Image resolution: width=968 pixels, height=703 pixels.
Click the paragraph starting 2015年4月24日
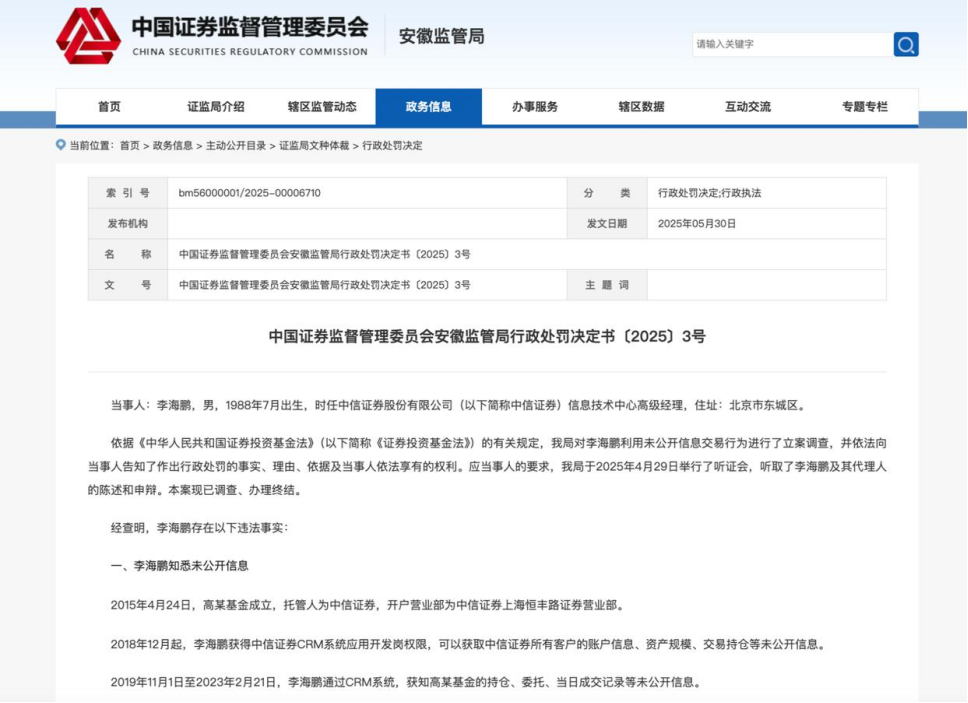point(369,605)
